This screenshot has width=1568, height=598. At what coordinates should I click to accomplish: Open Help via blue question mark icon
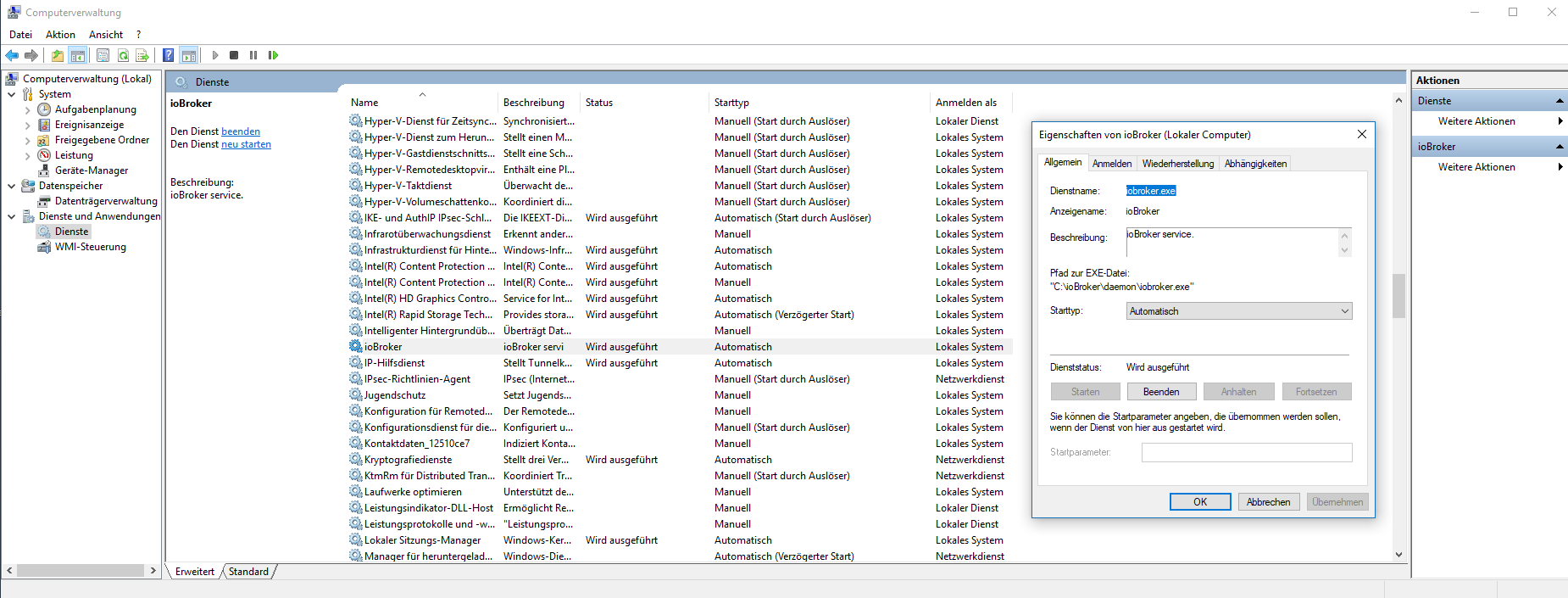point(168,55)
